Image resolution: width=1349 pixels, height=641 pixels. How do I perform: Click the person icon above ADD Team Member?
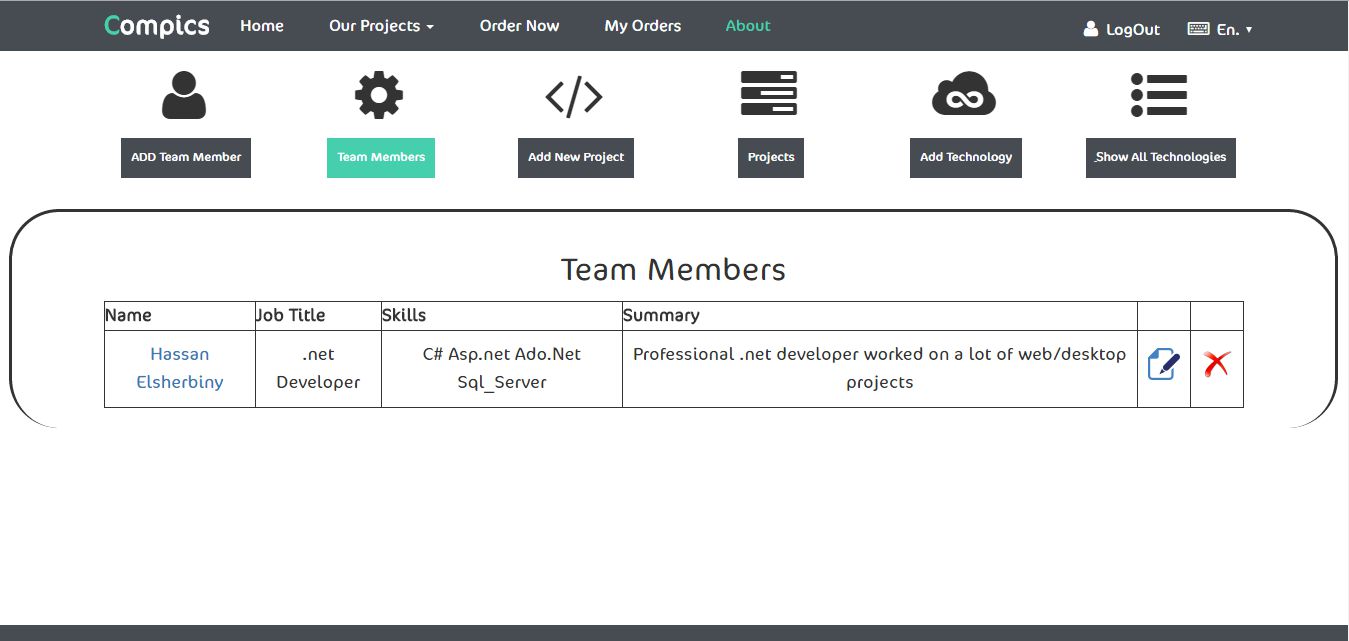click(184, 95)
